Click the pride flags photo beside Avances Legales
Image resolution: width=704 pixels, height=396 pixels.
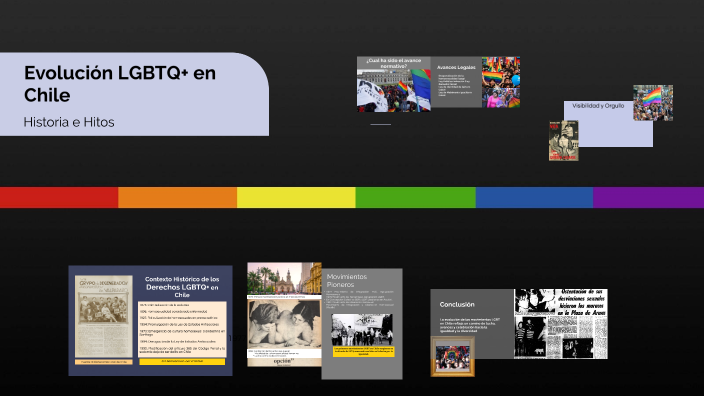click(501, 82)
